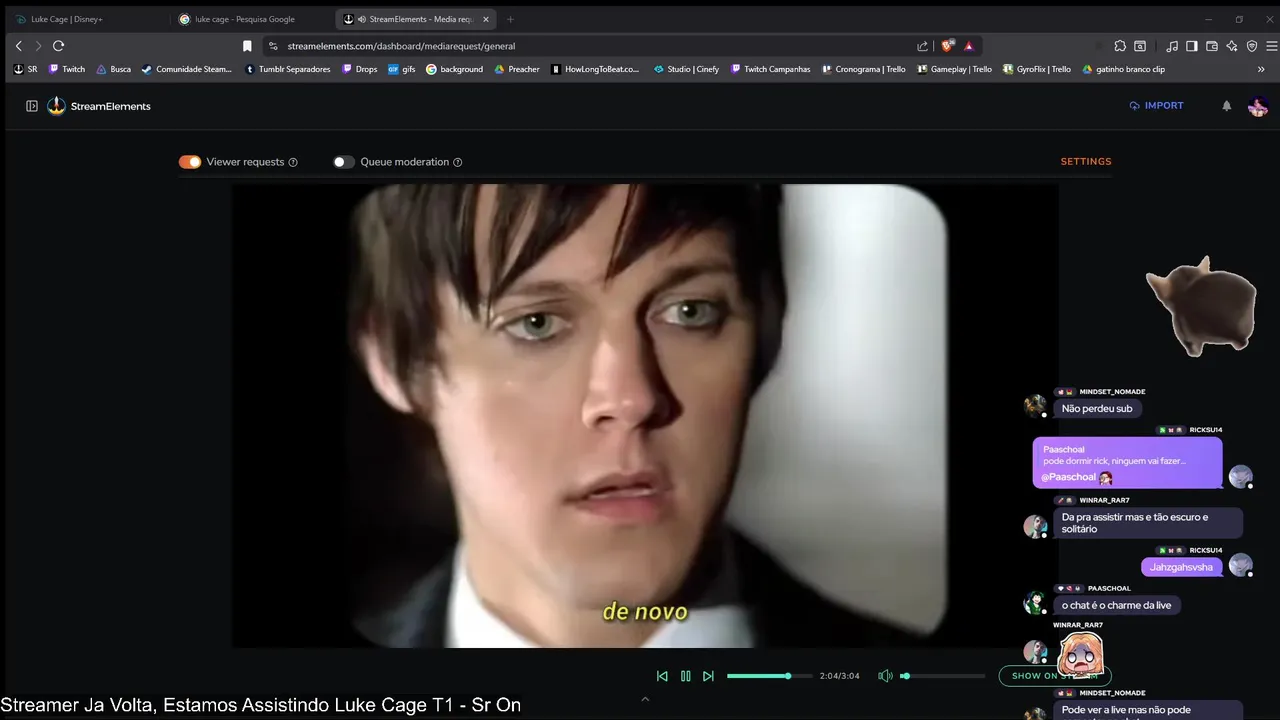Close the StreamElements browser tab
1280x720 pixels.
[x=486, y=19]
